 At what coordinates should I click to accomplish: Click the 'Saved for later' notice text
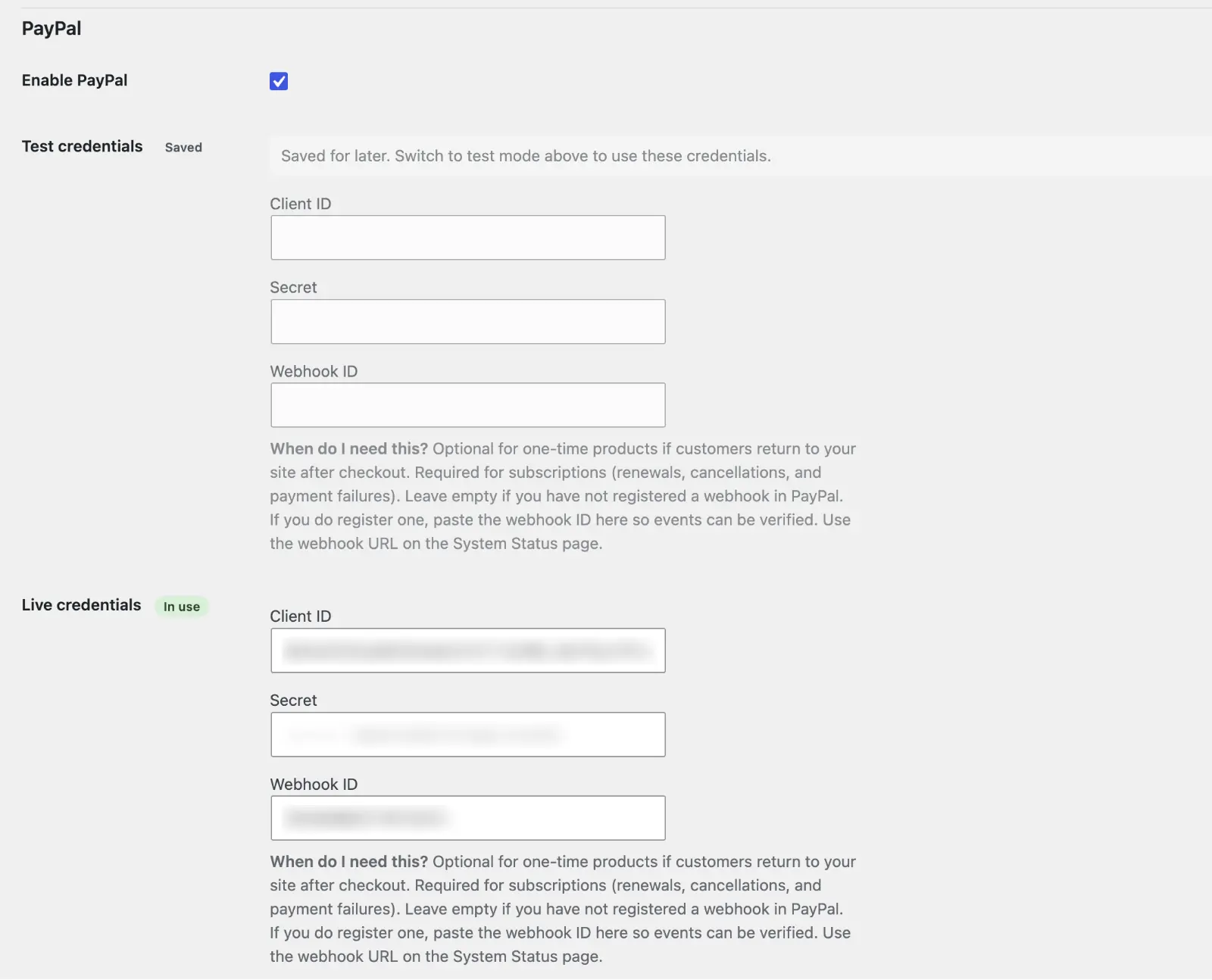click(526, 156)
